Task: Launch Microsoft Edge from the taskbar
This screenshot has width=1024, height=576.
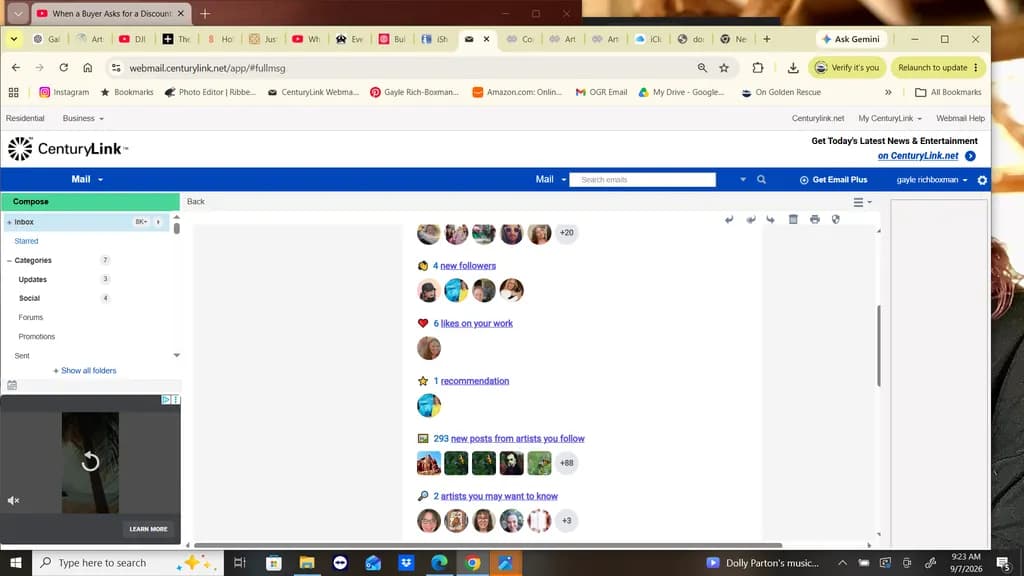Action: click(x=439, y=562)
